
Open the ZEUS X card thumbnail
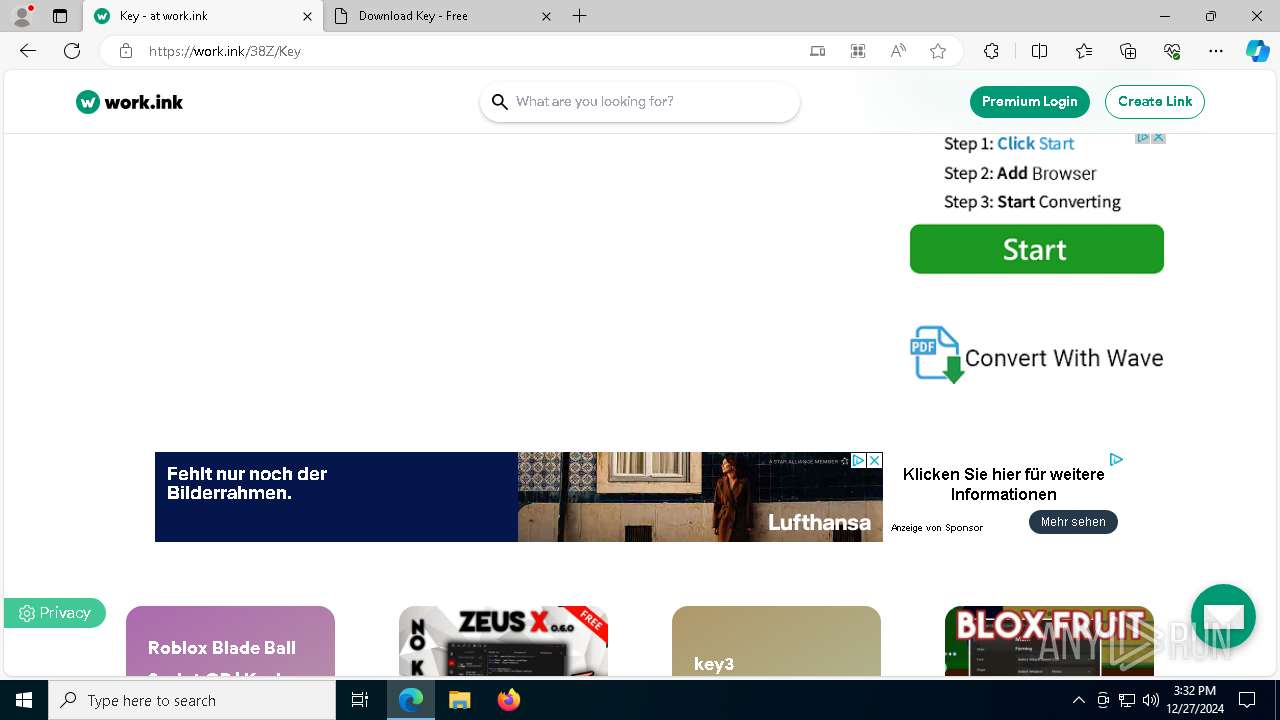[x=503, y=641]
